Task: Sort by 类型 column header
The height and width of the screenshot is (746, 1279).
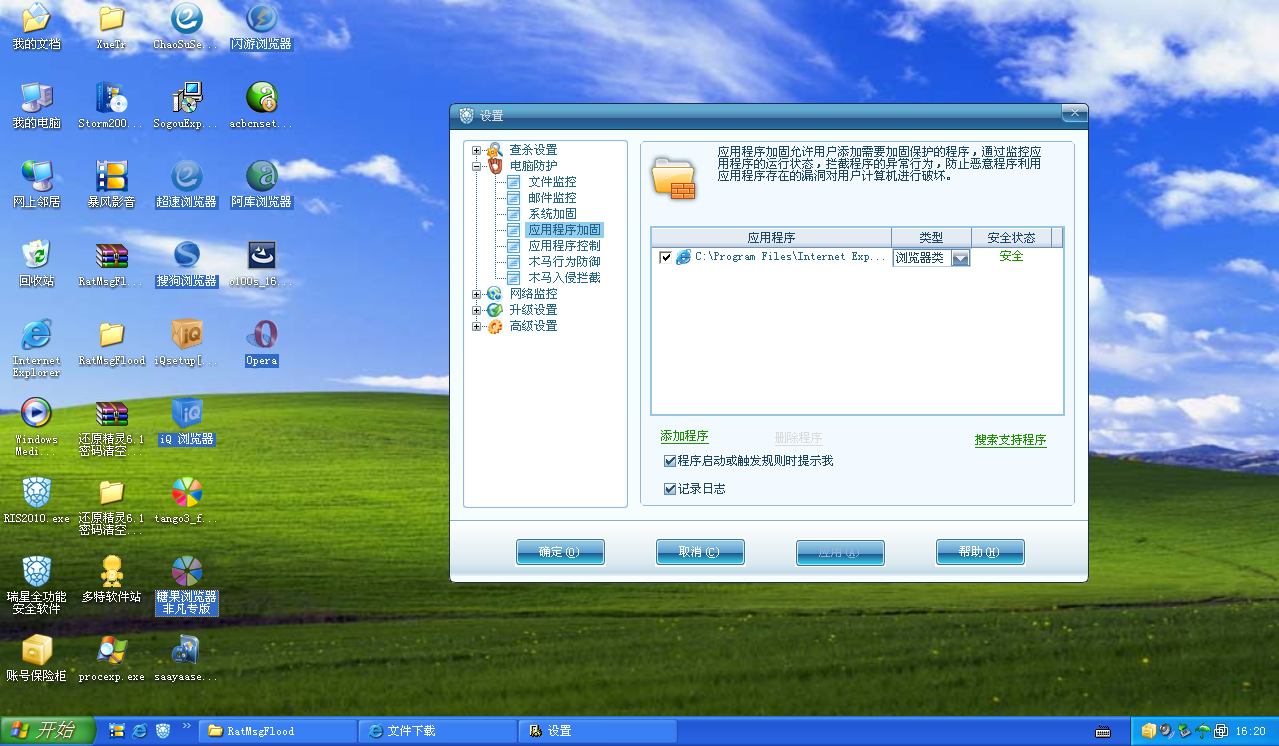Action: pos(931,238)
